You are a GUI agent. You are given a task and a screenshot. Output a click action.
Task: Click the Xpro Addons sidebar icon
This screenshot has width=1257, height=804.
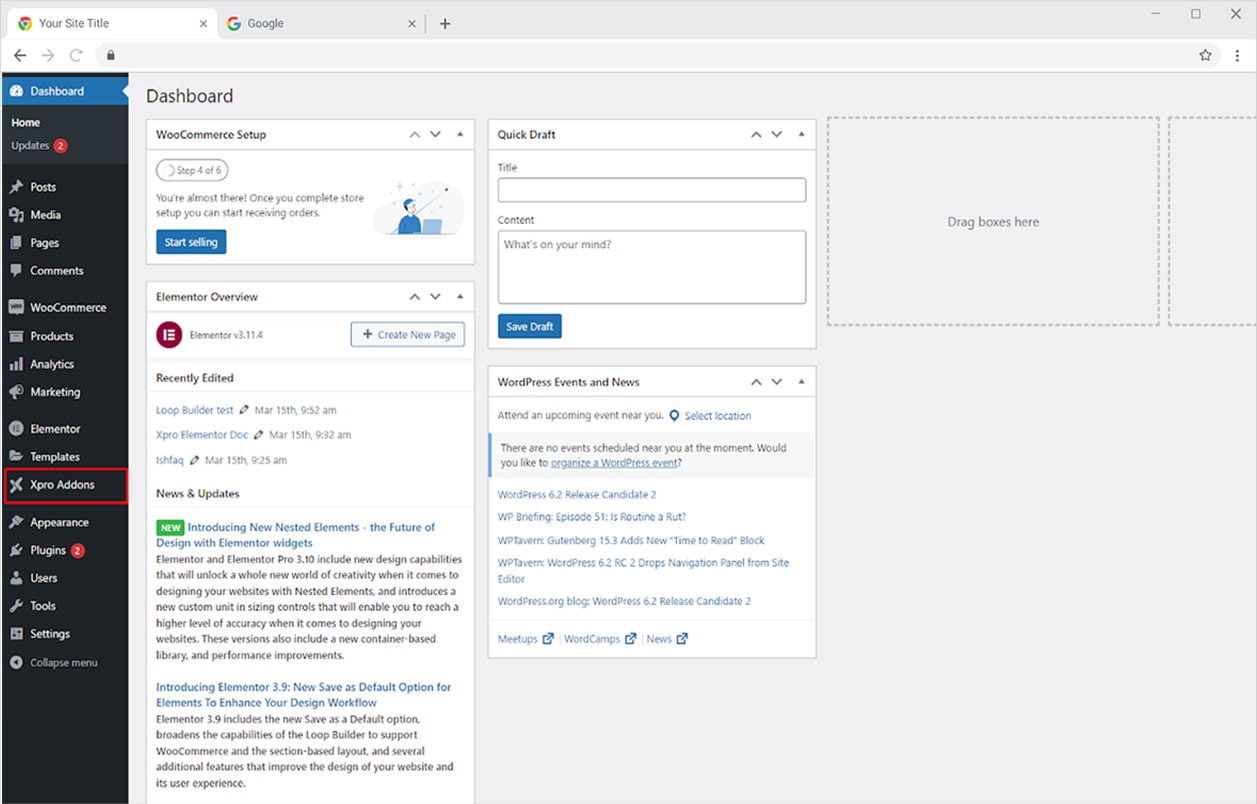(x=16, y=485)
